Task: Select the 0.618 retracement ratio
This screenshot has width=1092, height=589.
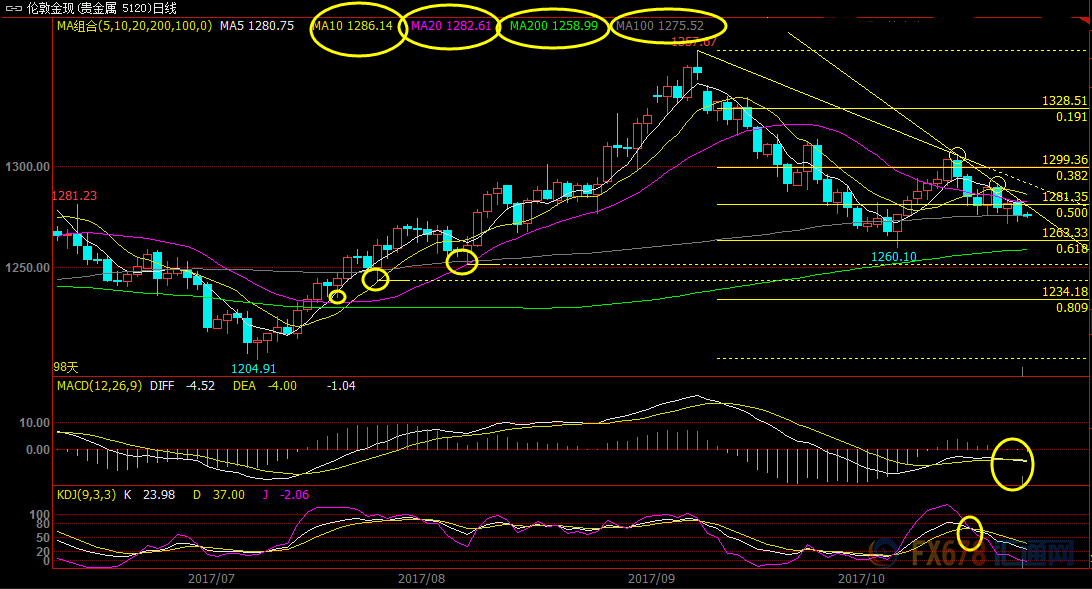Action: click(x=1071, y=249)
